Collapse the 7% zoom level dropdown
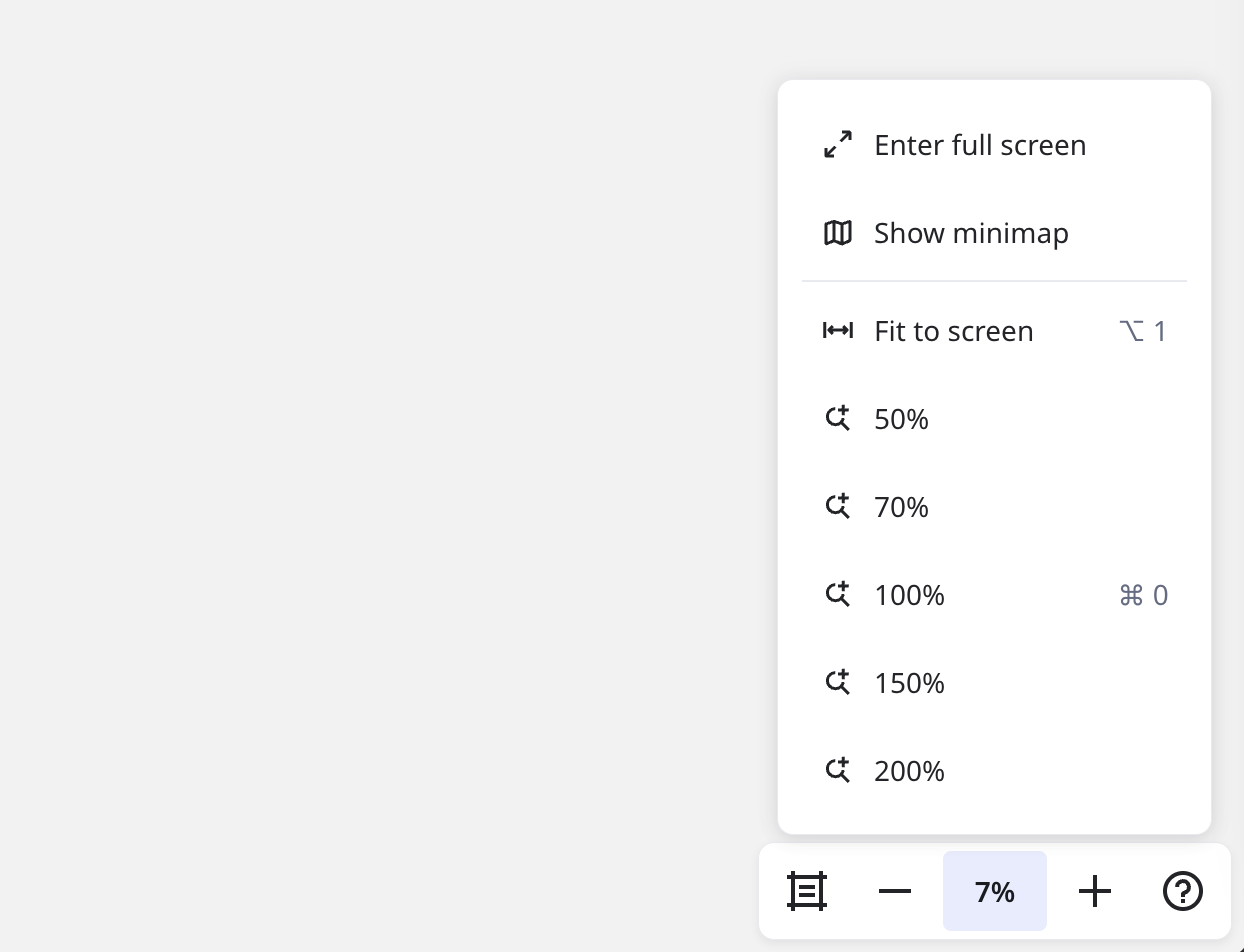1244x952 pixels. click(x=995, y=891)
